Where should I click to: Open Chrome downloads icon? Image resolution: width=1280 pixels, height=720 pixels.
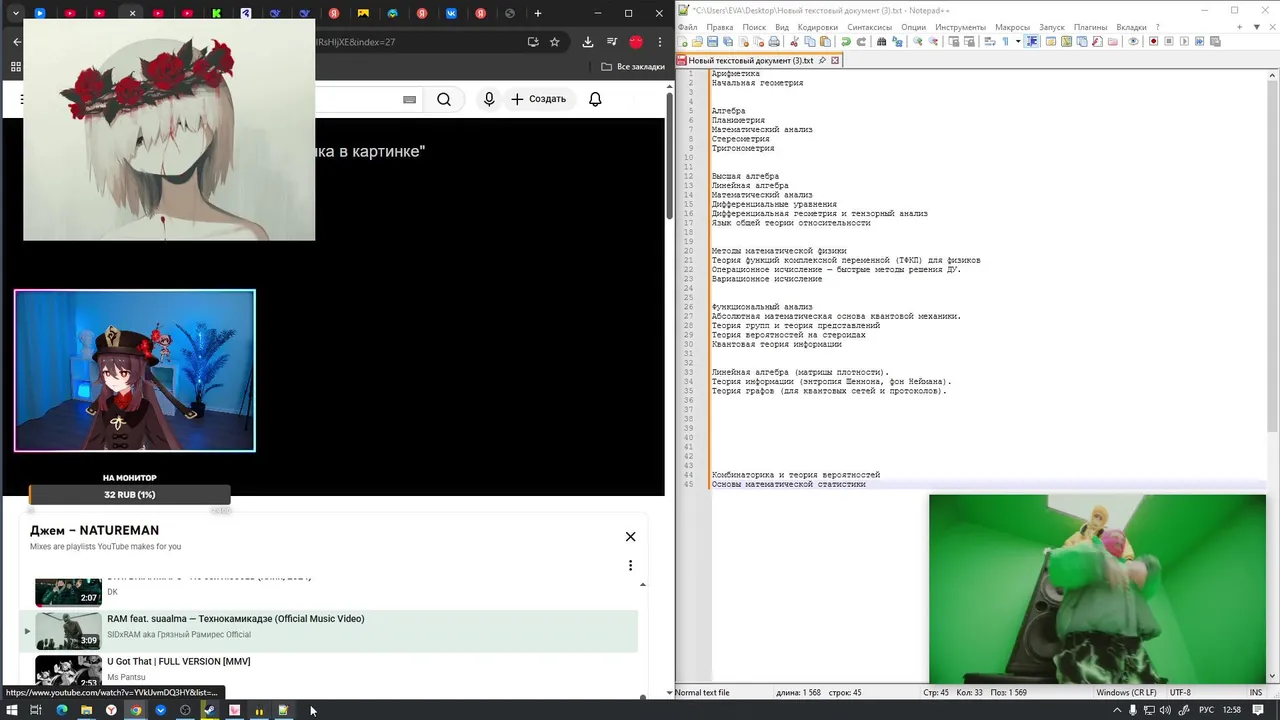click(x=587, y=42)
